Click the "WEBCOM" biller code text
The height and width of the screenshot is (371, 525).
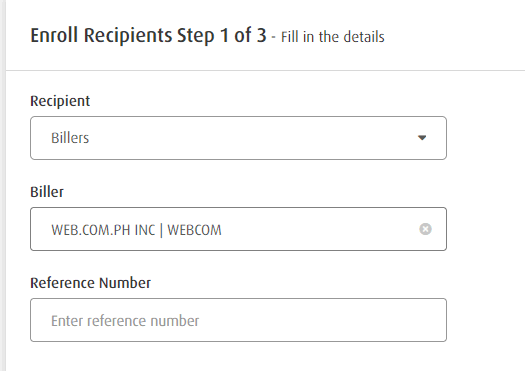[195, 230]
